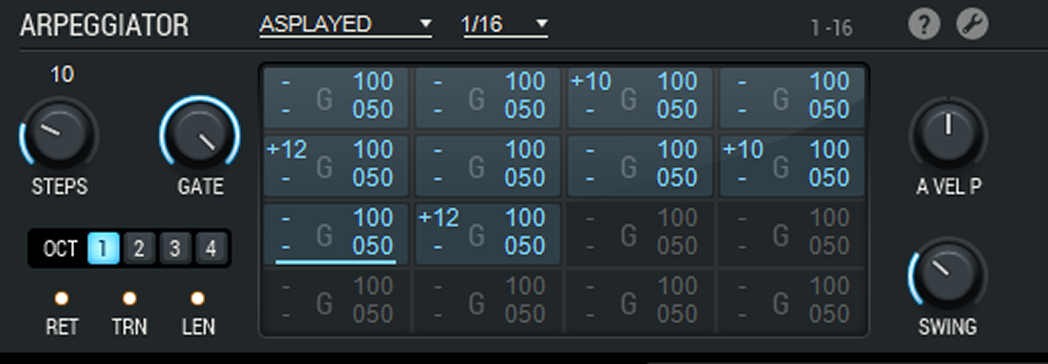The image size is (1048, 364).
Task: Click velocity 100 in step 4
Action: (x=829, y=82)
